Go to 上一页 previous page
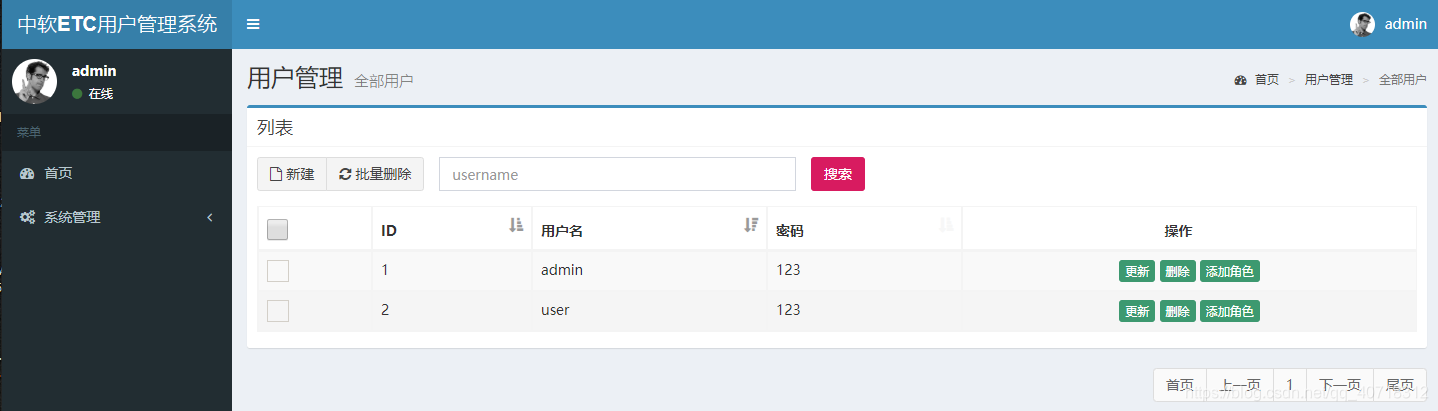 tap(1240, 385)
